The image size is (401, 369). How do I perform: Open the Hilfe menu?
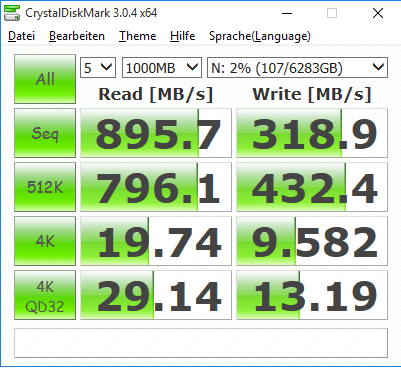pyautogui.click(x=182, y=36)
